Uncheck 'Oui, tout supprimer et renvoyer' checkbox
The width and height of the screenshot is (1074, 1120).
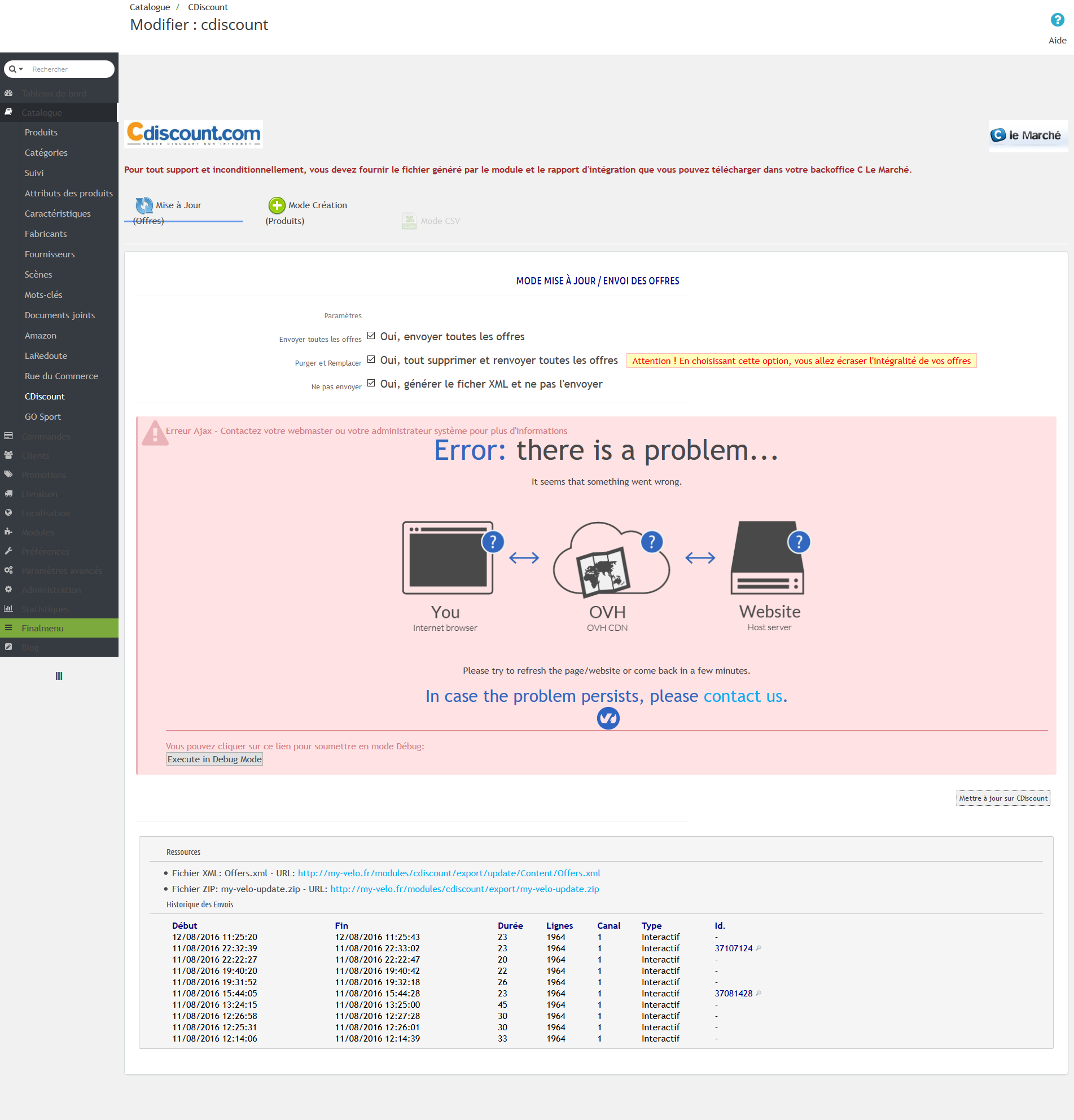pos(371,359)
